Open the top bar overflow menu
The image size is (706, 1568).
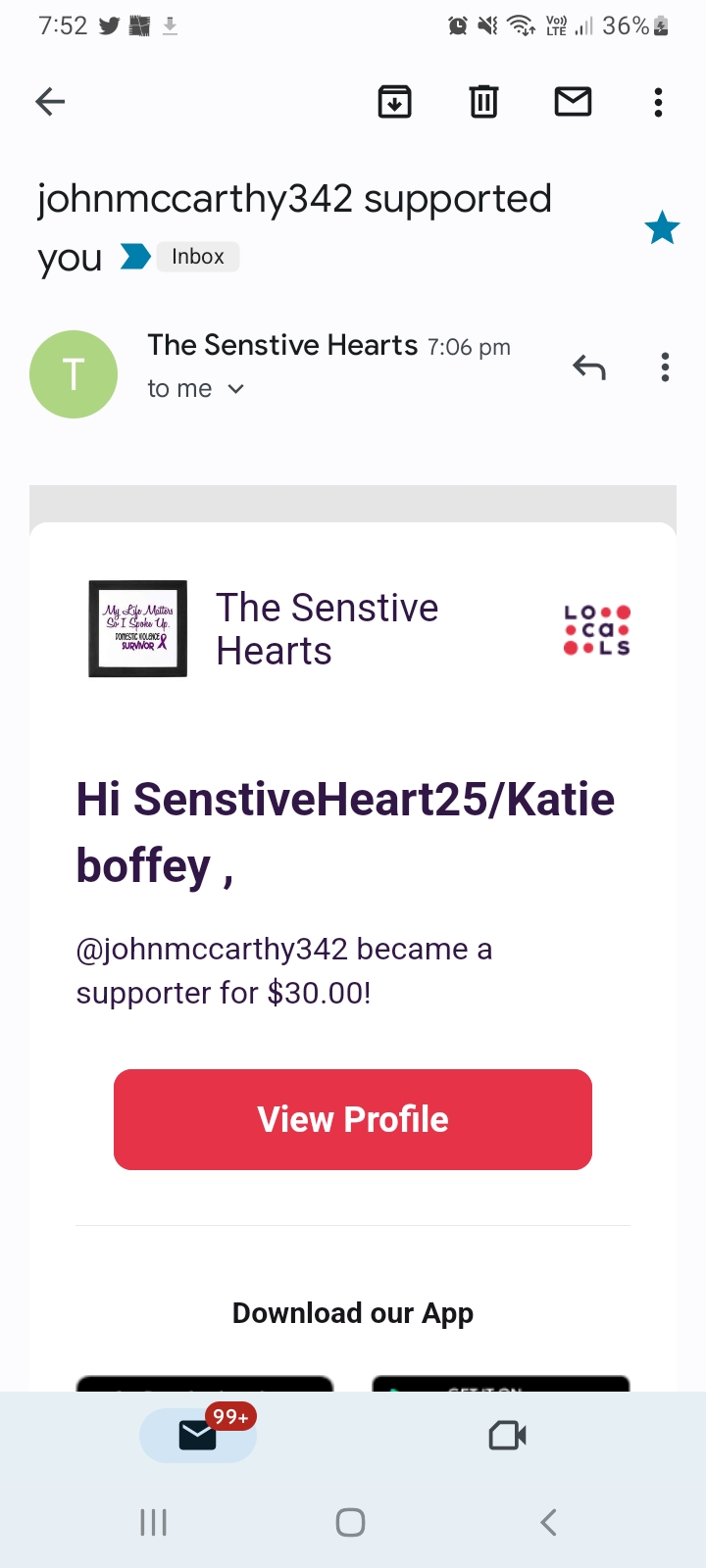pos(658,102)
